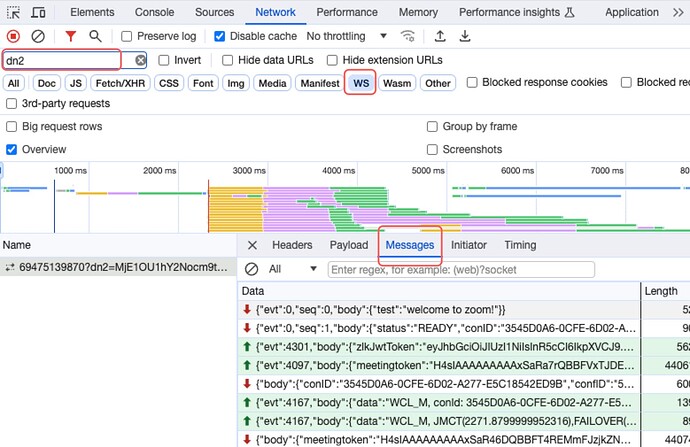The width and height of the screenshot is (690, 447).
Task: Uncheck Disable cache checkbox
Action: click(219, 36)
